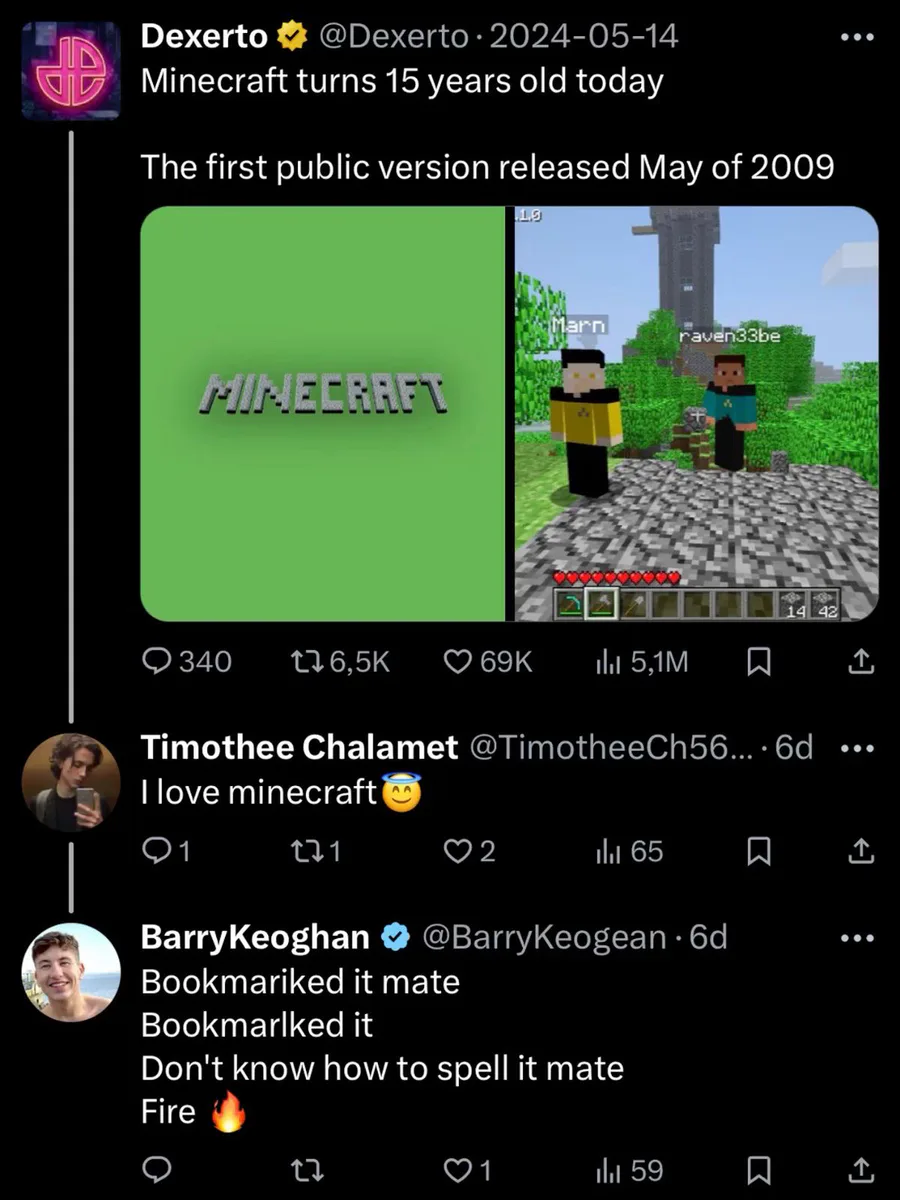Screen dimensions: 900x1200
Task: Visit the Timothee Chalamet profile name link
Action: pos(299,747)
